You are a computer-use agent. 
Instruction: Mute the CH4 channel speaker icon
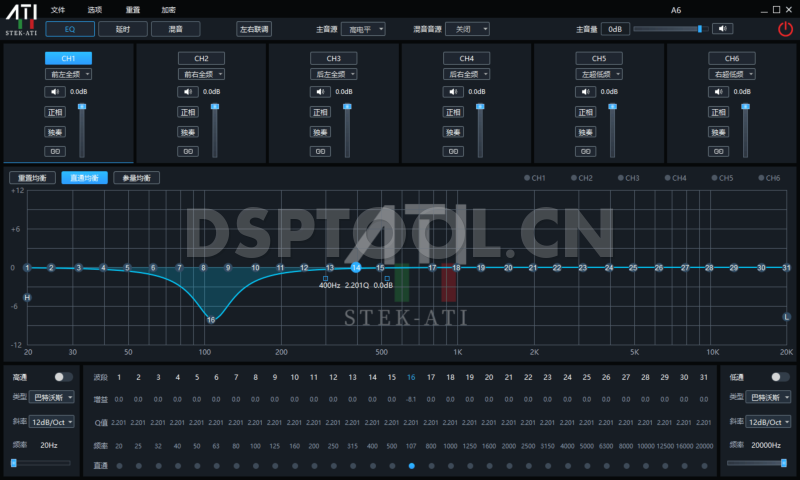[453, 92]
